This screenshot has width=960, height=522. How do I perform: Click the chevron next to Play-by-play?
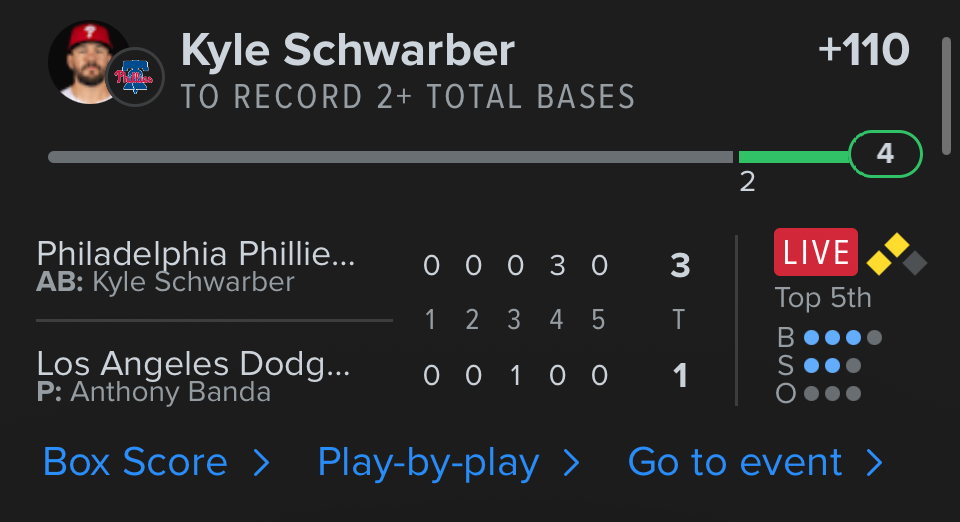pos(572,462)
